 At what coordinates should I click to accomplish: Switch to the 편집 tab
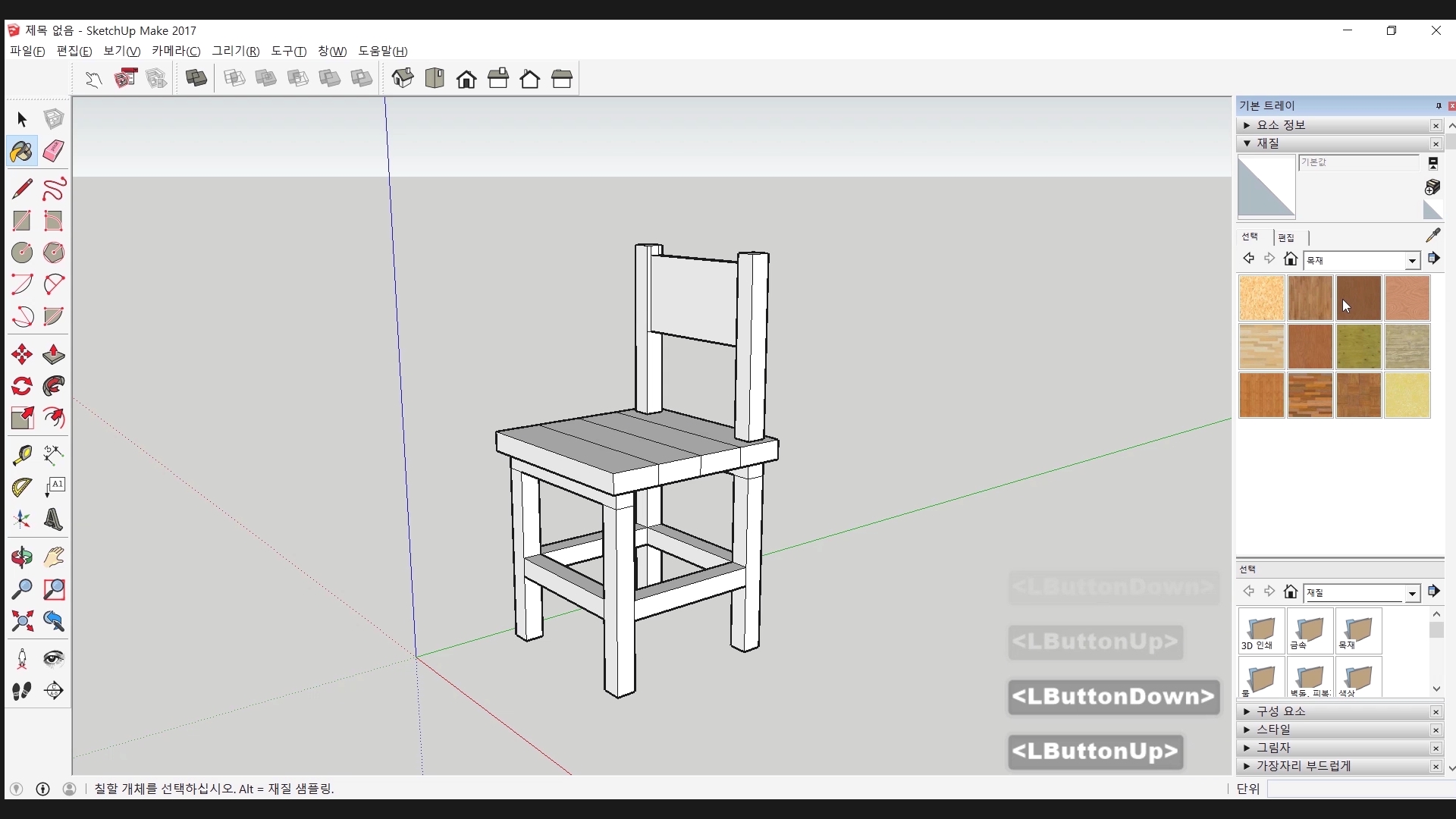click(1286, 237)
